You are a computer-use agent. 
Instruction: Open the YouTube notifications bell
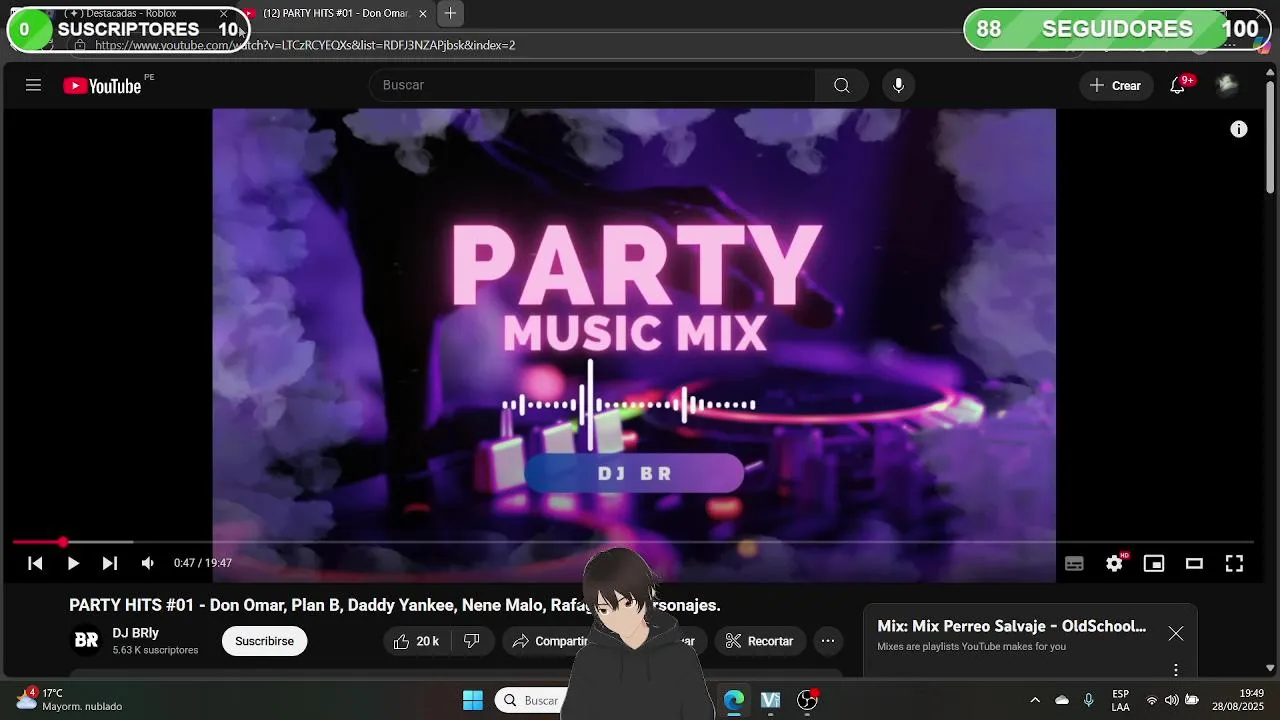point(1178,85)
